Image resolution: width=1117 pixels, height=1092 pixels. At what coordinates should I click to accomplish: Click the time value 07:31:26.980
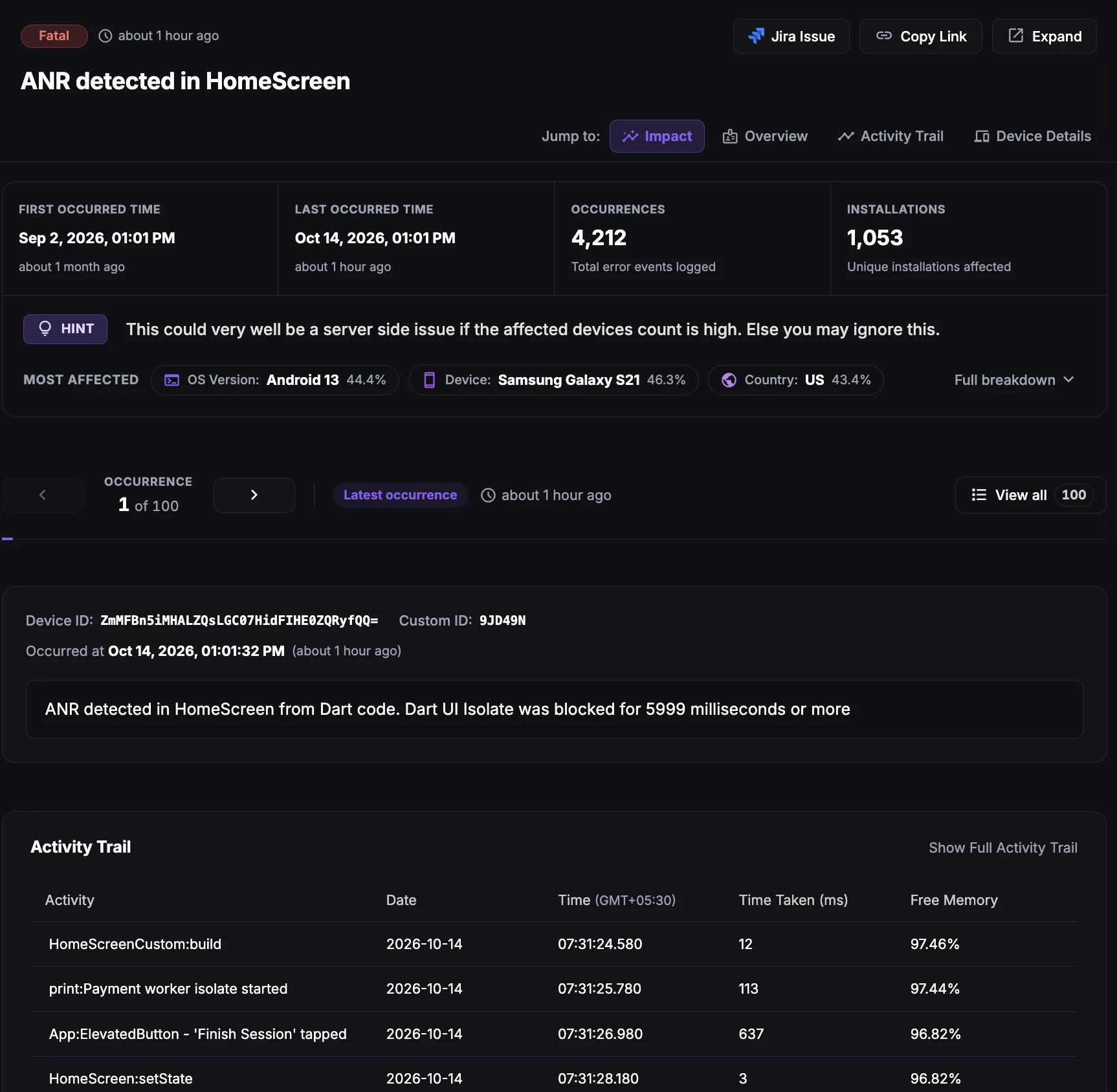600,1034
